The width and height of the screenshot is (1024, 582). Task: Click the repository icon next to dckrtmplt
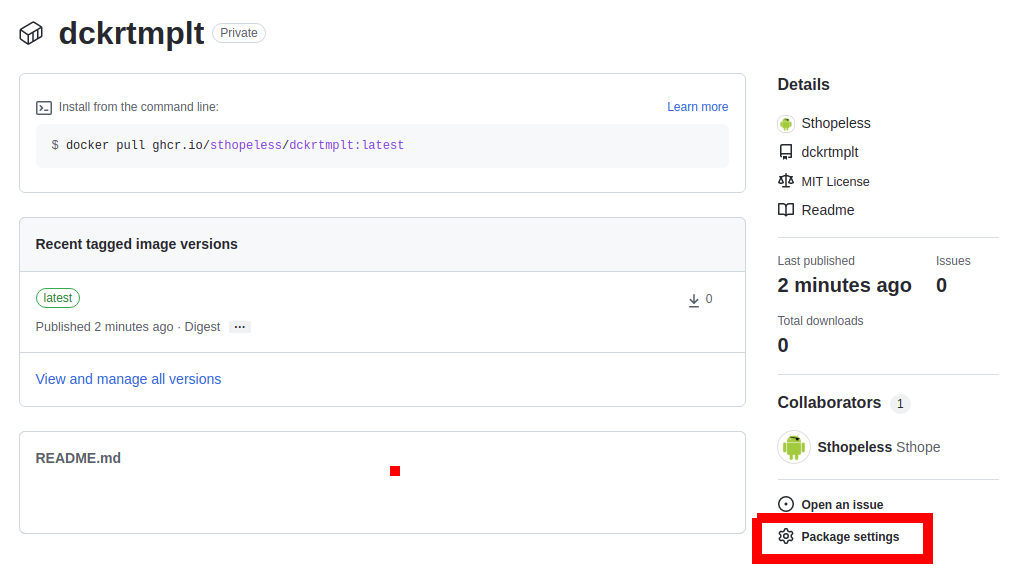pos(785,153)
